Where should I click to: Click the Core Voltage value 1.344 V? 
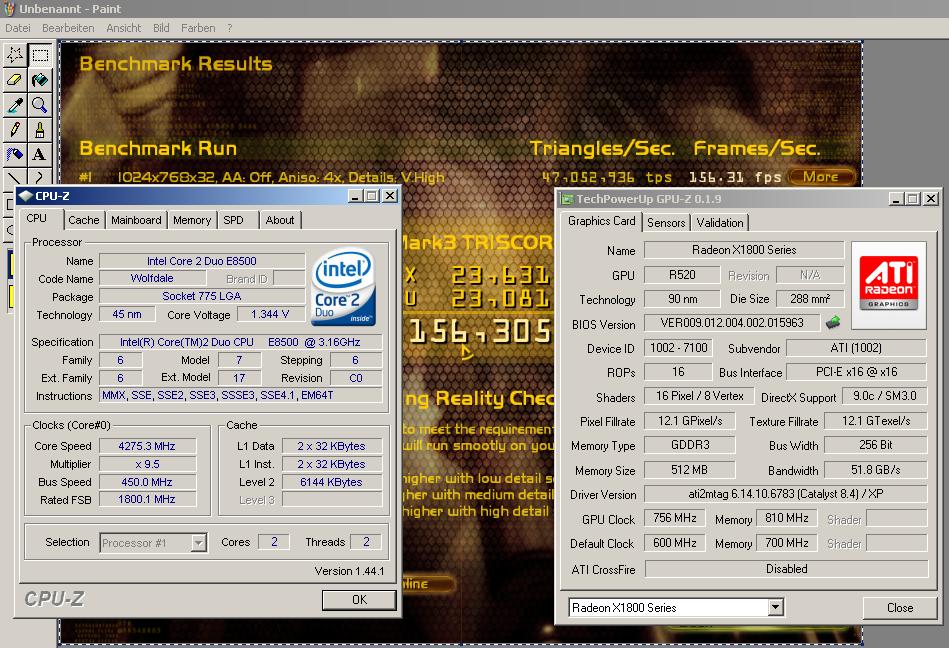[x=271, y=315]
